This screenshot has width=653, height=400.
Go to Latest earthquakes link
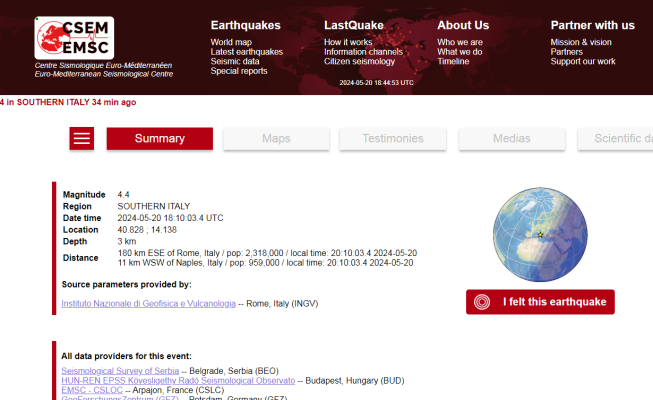click(246, 52)
